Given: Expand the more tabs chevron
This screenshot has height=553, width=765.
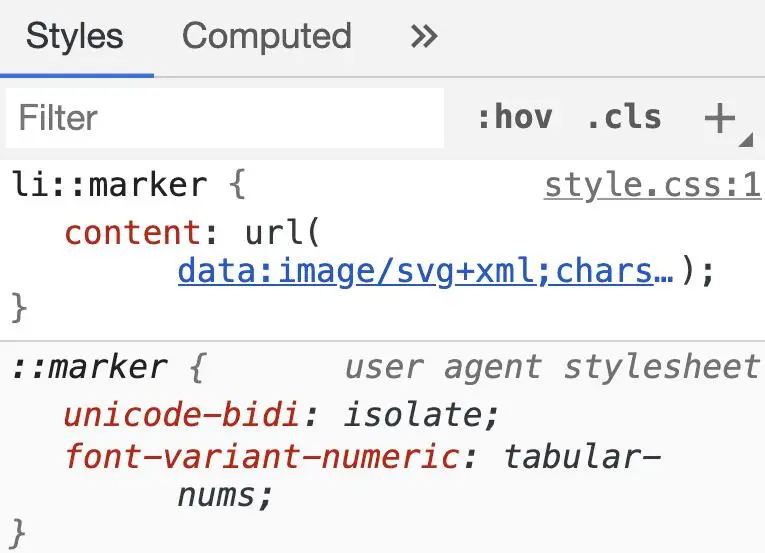Looking at the screenshot, I should tap(424, 37).
